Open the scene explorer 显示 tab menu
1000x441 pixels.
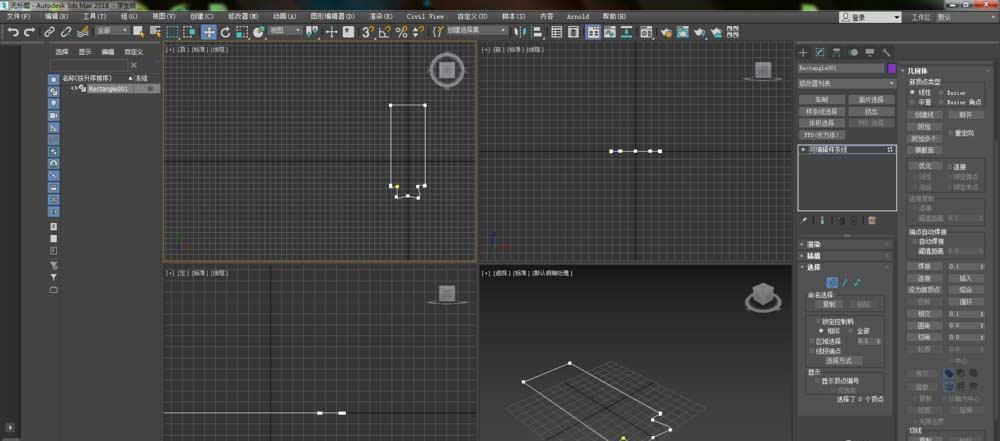[x=84, y=52]
